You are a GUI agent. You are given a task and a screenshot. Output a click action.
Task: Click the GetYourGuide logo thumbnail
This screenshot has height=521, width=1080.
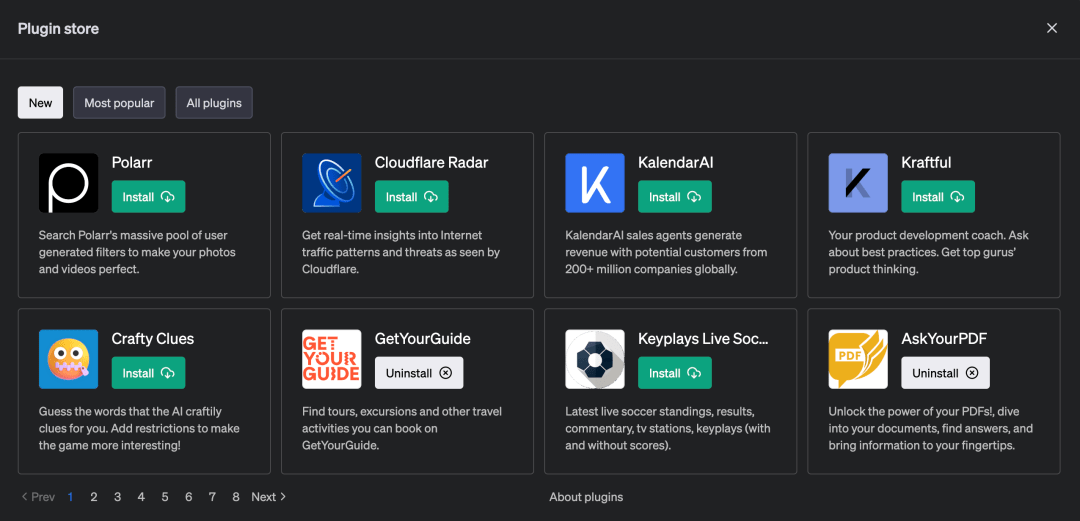pyautogui.click(x=331, y=359)
